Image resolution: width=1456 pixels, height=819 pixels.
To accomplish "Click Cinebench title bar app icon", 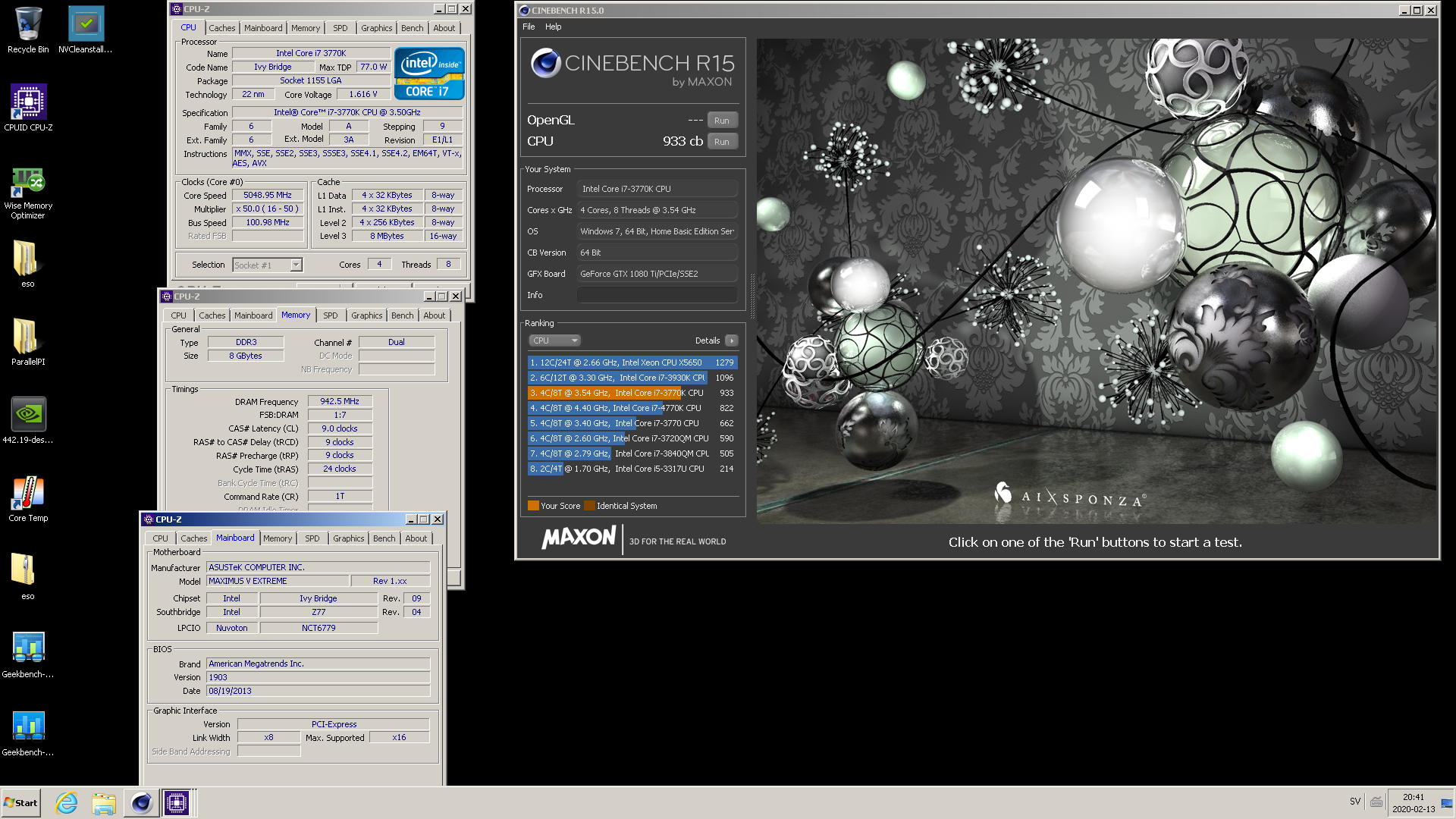I will [x=524, y=11].
